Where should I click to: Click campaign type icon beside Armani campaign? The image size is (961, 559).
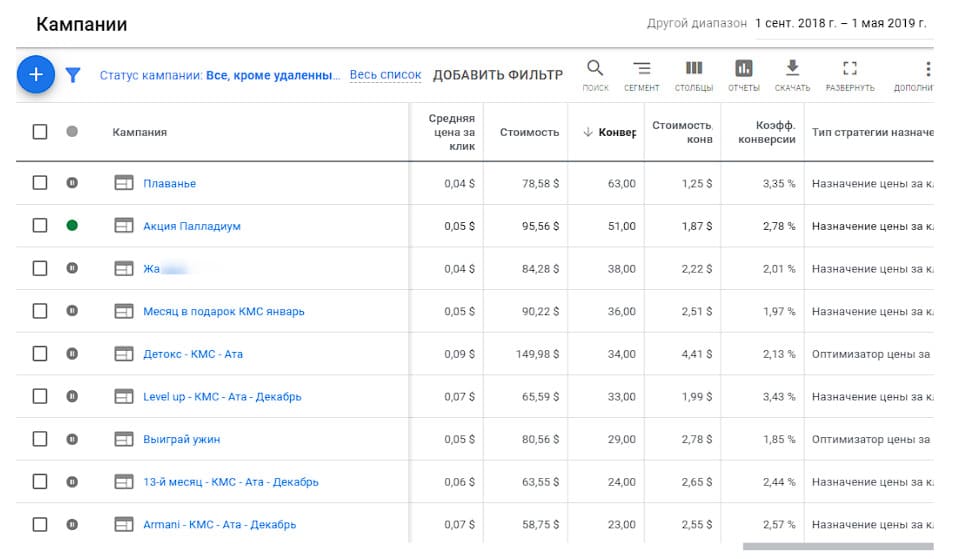(124, 524)
